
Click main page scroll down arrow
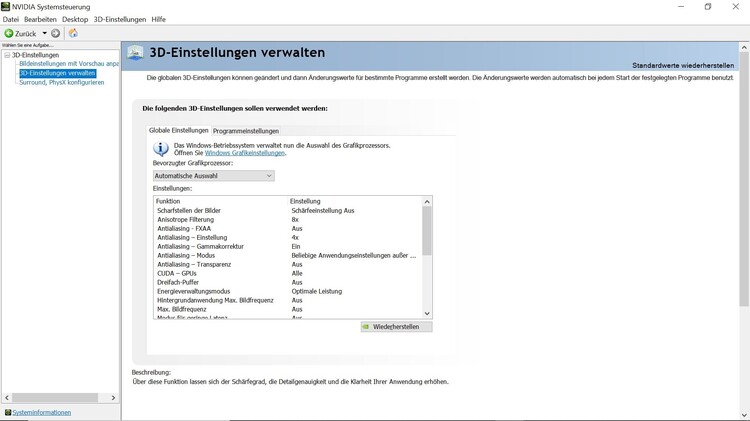point(744,415)
